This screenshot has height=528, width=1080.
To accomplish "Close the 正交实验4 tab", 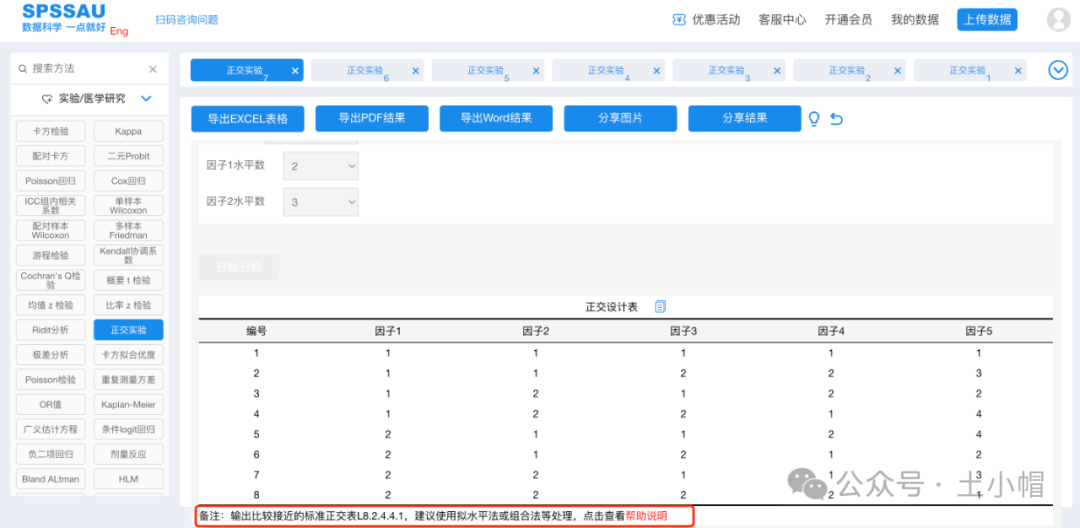I will point(656,71).
